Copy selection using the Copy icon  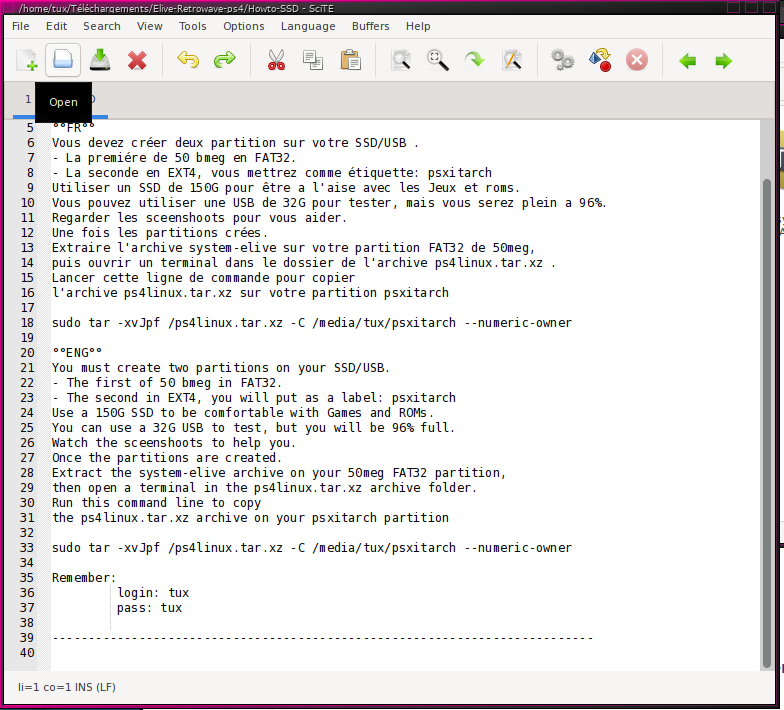[x=313, y=60]
